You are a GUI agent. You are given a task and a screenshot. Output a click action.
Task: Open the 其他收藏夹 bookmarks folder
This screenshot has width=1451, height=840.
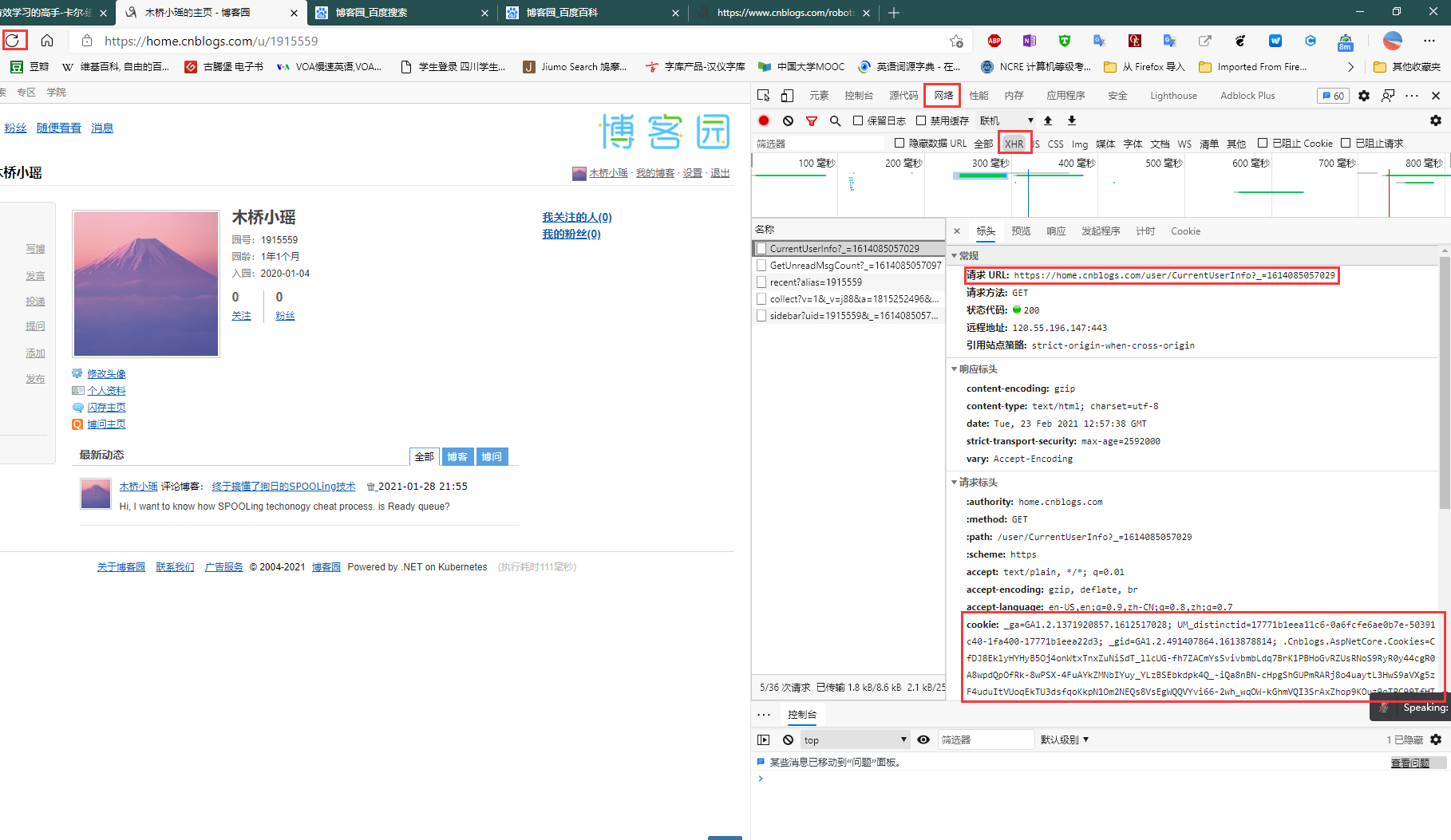pyautogui.click(x=1407, y=67)
